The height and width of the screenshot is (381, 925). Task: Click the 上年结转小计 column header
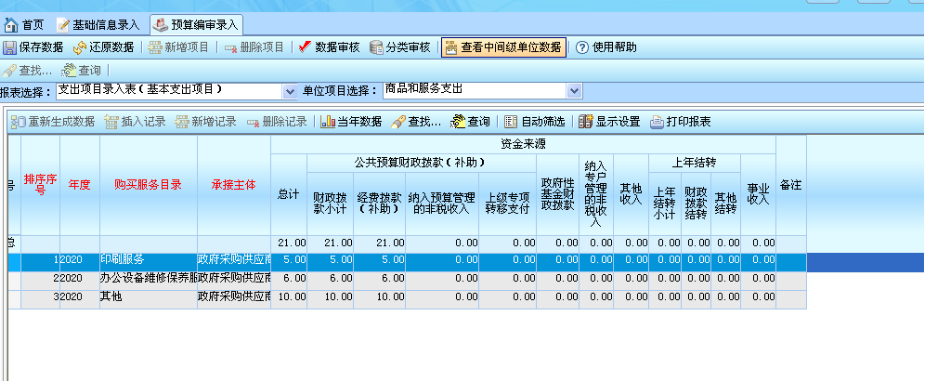pos(665,203)
